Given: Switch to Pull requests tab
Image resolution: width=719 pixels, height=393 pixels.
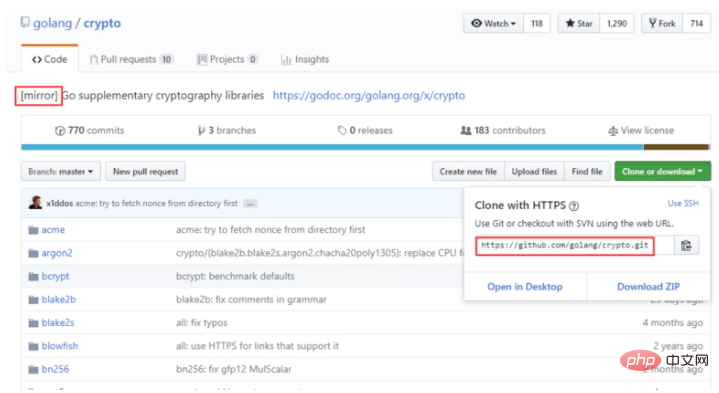Looking at the screenshot, I should pos(131,59).
